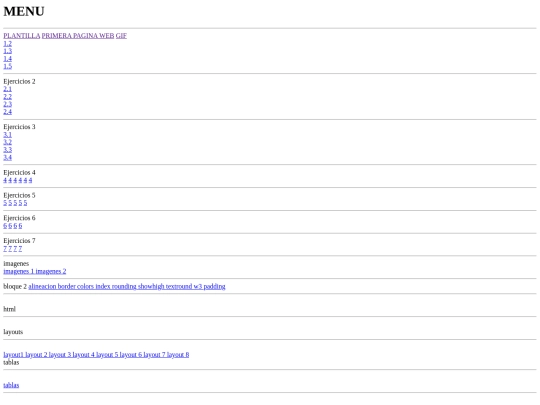The image size is (540, 405).
Task: Go to layout 6 link
Action: [131, 355]
